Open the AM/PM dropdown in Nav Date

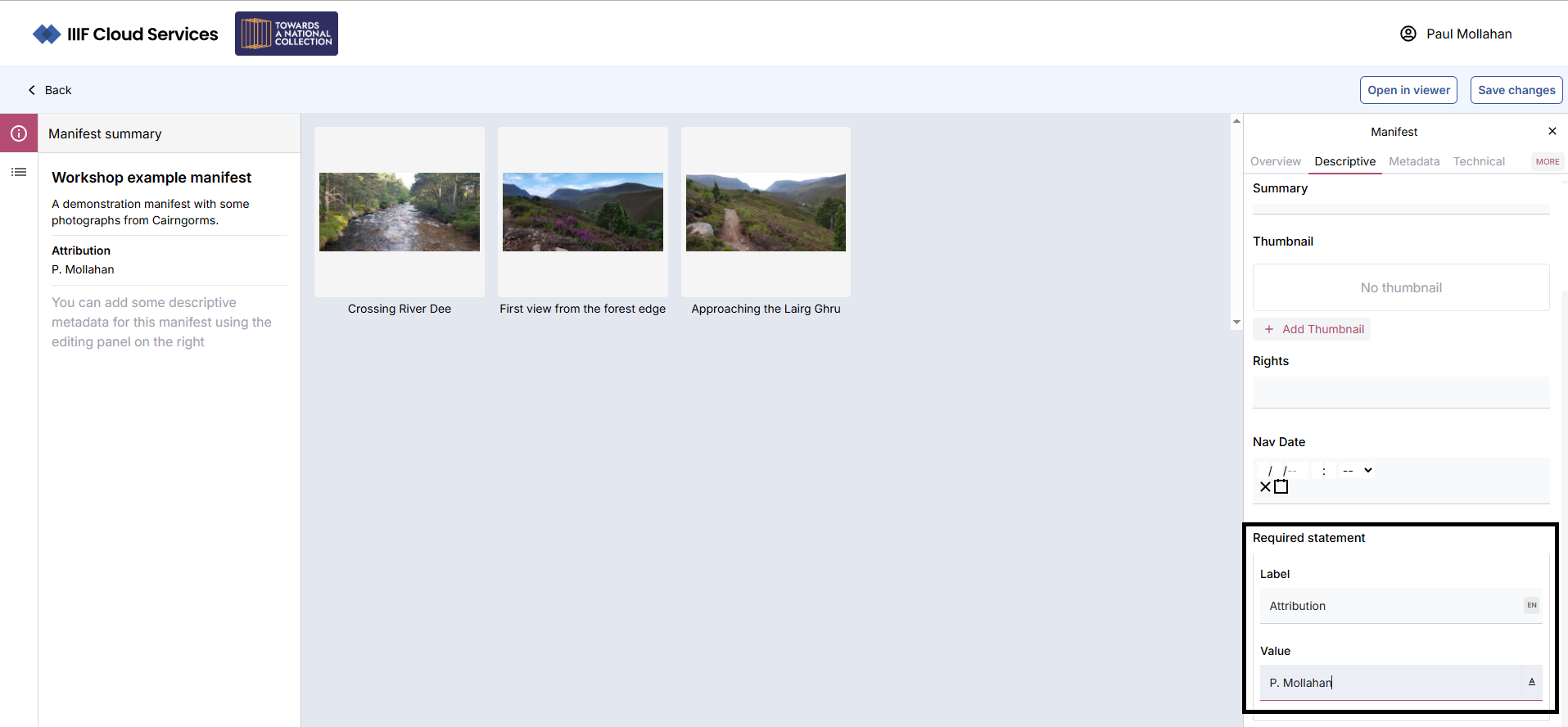coord(1358,471)
